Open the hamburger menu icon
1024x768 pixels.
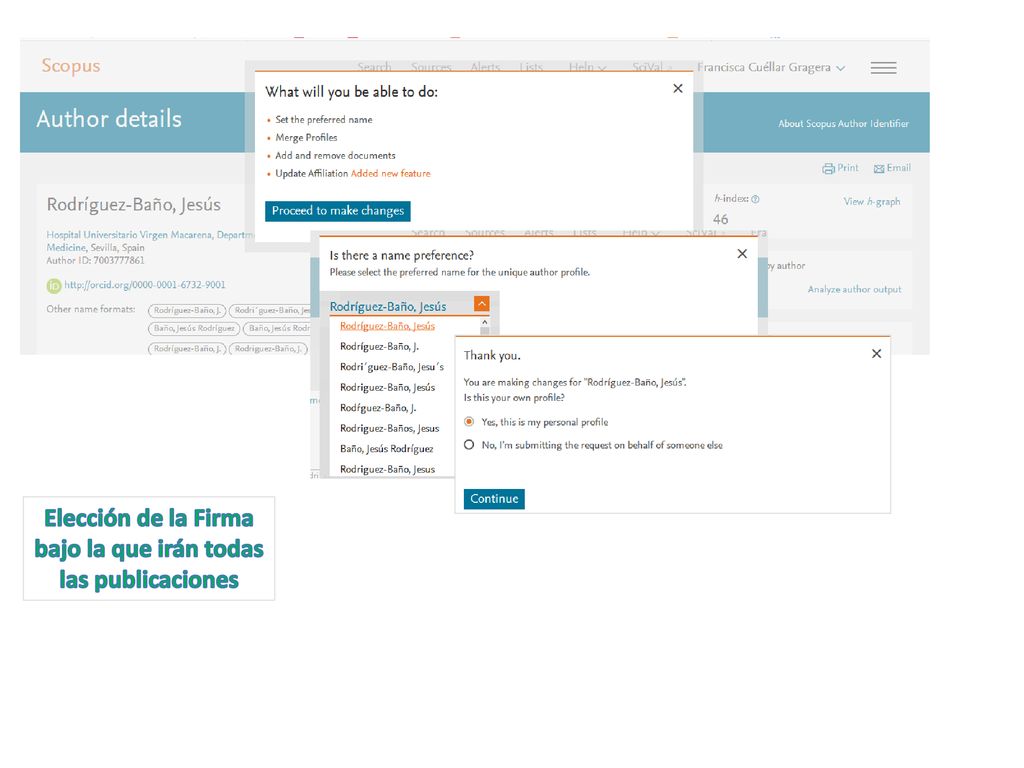coord(883,68)
